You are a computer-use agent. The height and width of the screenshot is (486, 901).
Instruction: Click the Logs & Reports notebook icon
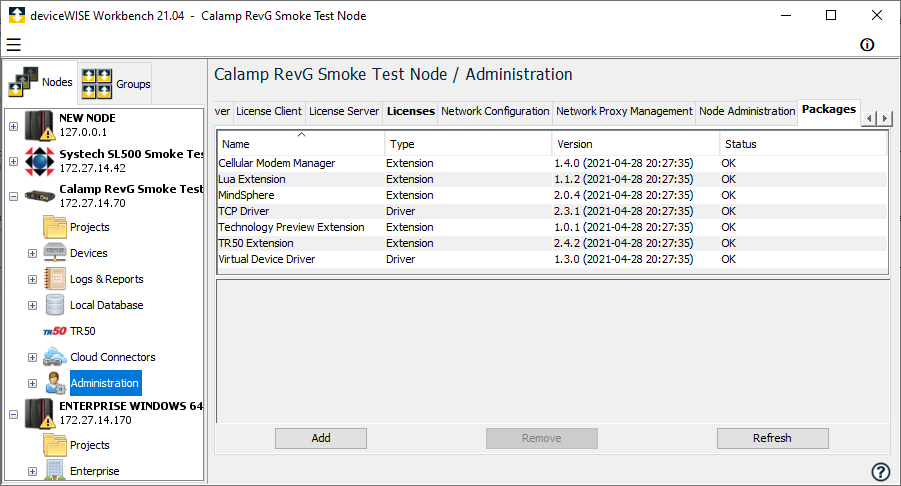point(55,279)
